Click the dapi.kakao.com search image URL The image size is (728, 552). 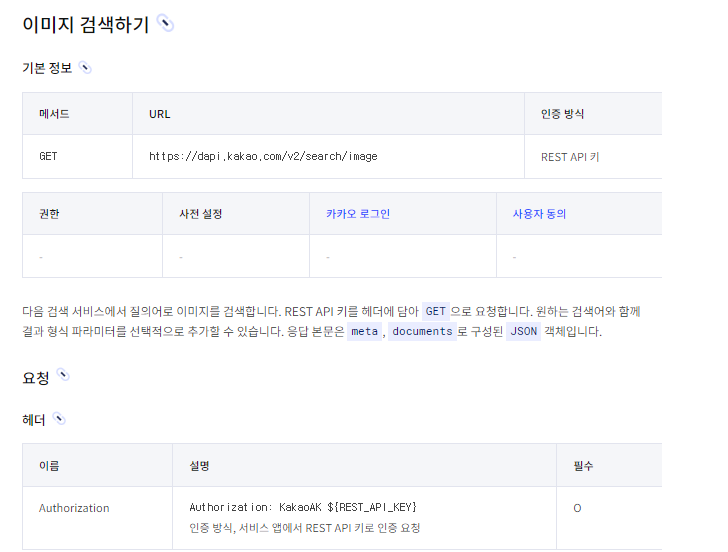(x=263, y=156)
